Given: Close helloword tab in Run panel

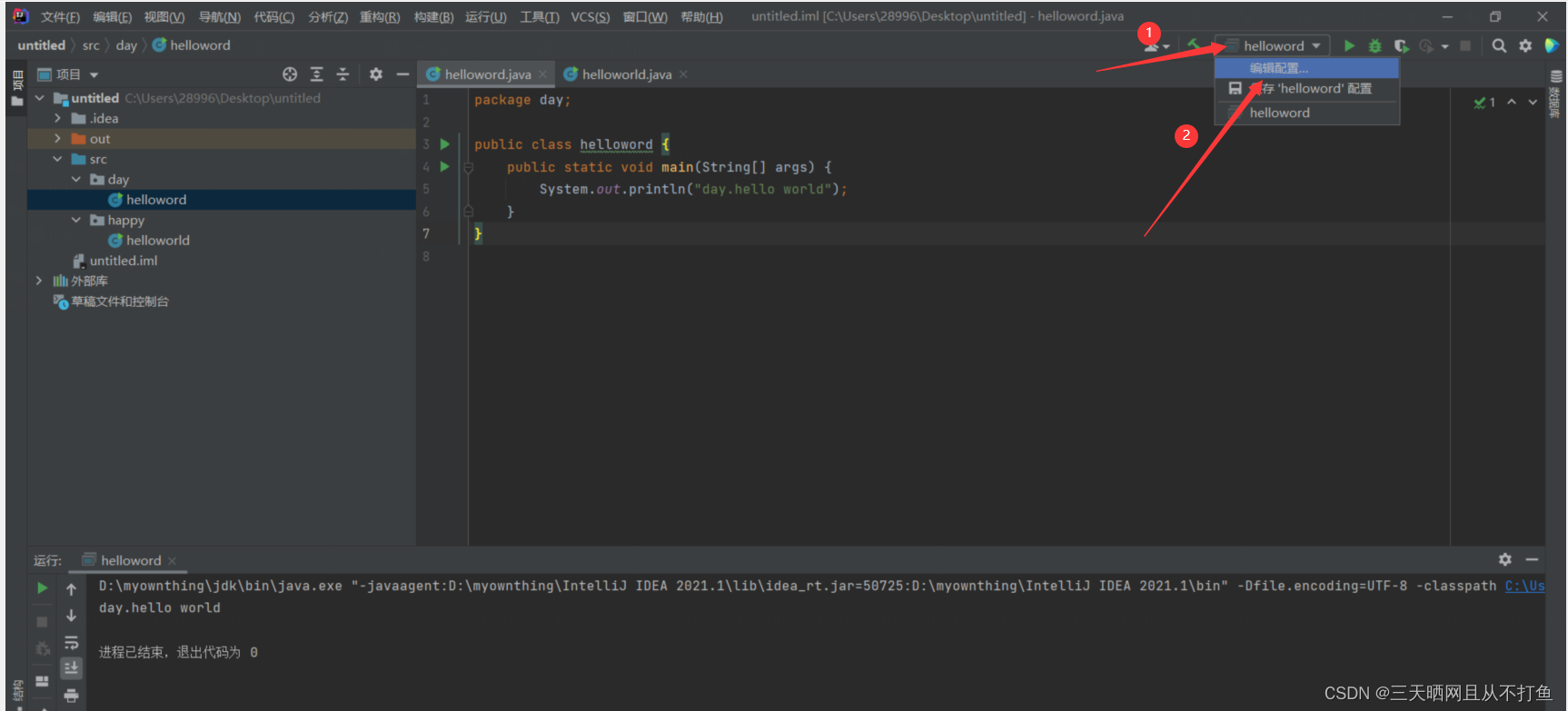Looking at the screenshot, I should pyautogui.click(x=172, y=560).
